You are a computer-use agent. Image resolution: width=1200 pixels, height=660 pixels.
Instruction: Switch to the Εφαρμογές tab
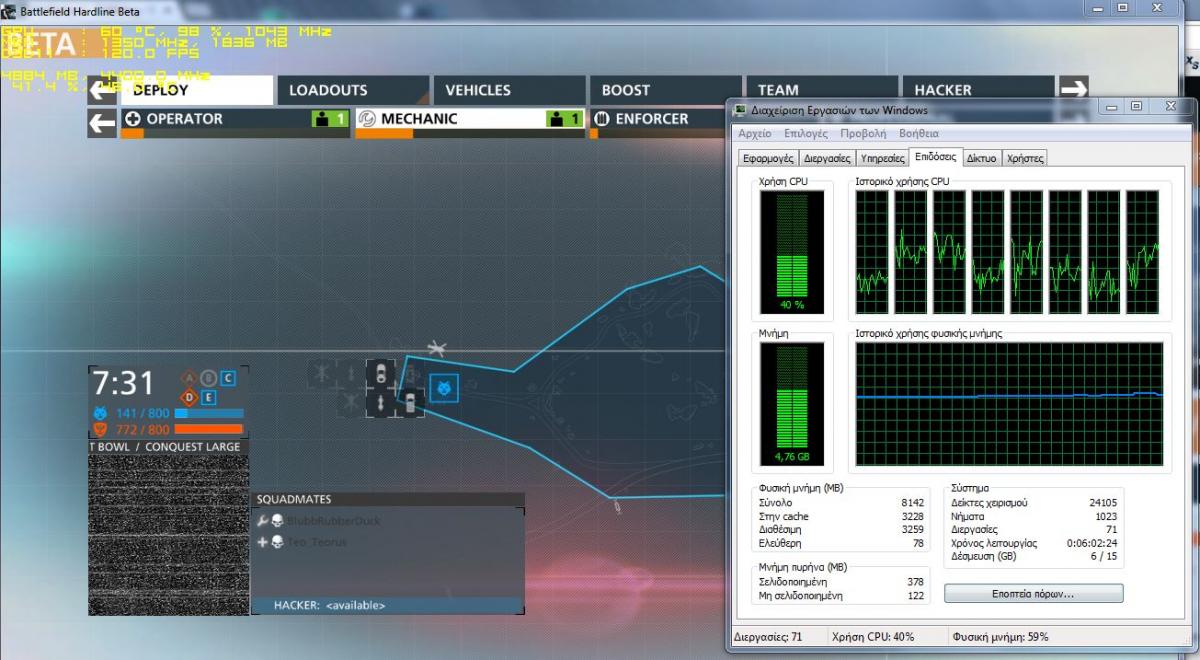pyautogui.click(x=768, y=158)
